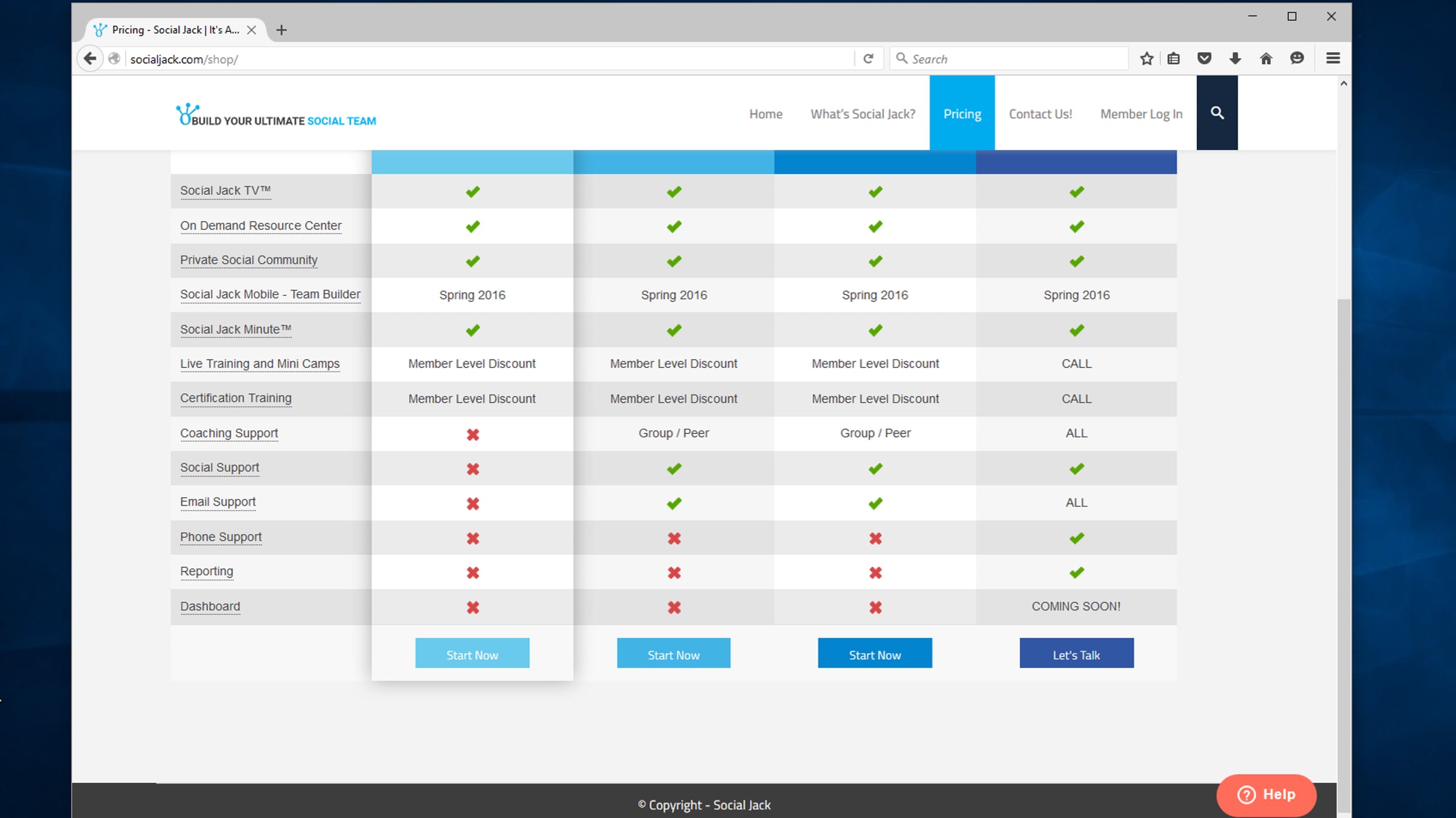
Task: Click the Social Jack TV™ feature link
Action: tap(225, 190)
